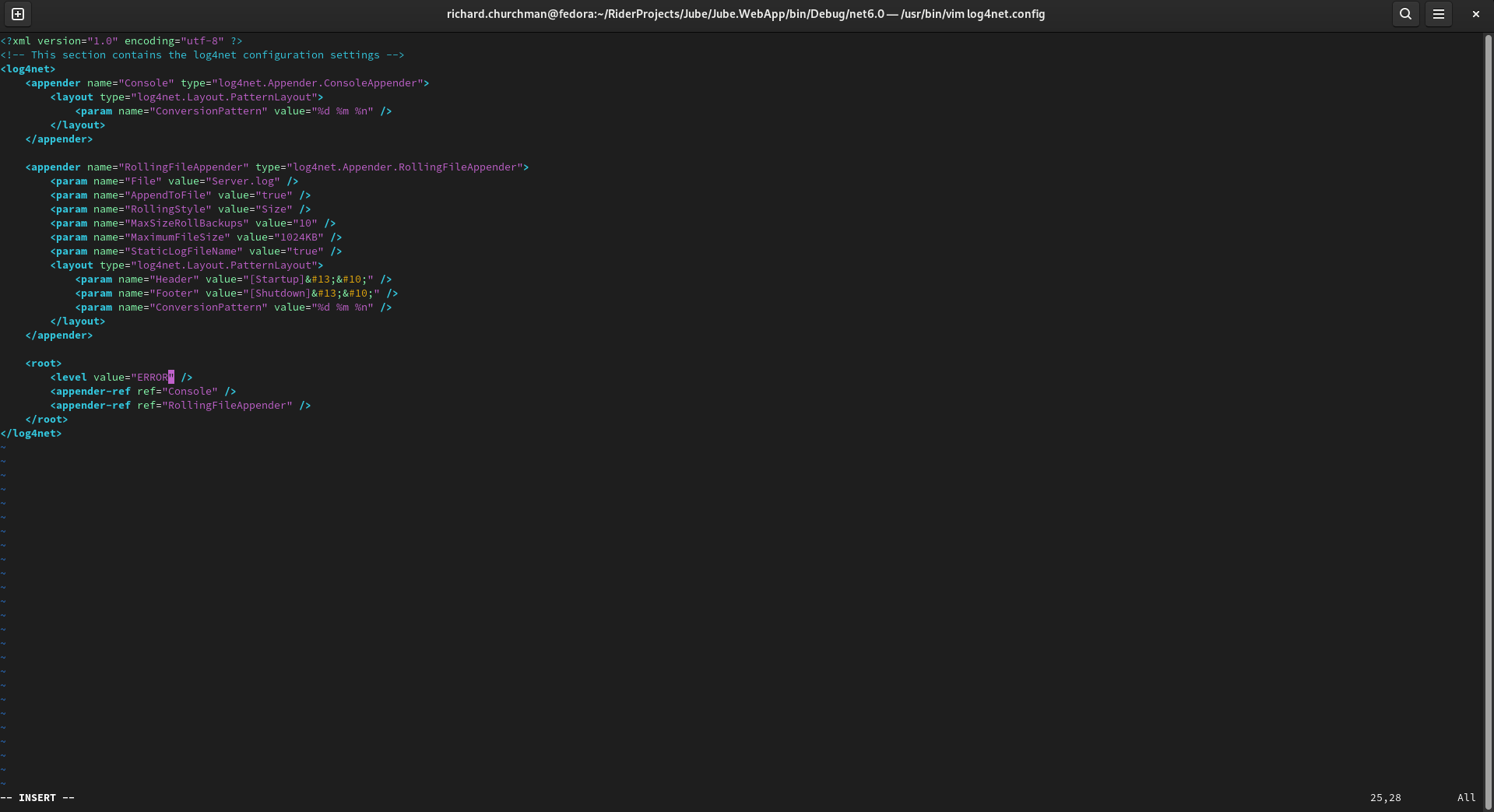
Task: Click the log4net configuration comment line
Action: coord(202,54)
